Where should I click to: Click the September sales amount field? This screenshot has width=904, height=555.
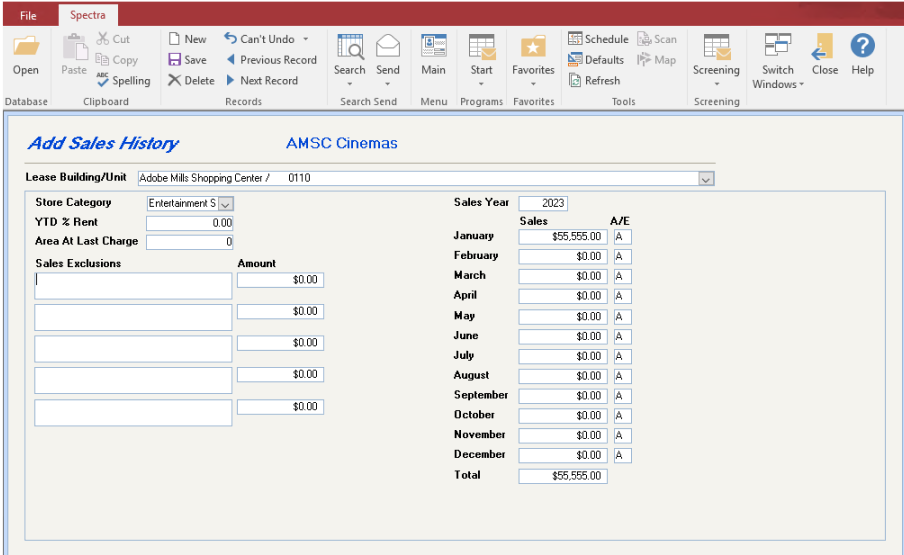point(563,396)
